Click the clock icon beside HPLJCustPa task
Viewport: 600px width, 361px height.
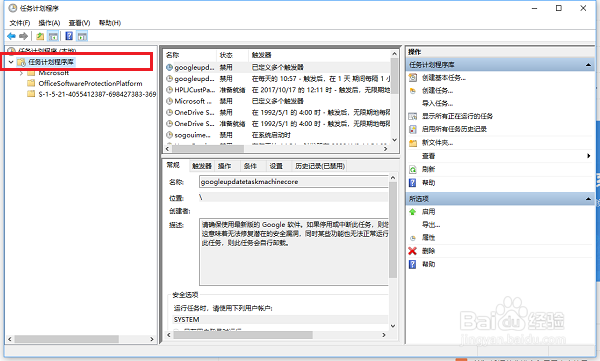pos(170,90)
